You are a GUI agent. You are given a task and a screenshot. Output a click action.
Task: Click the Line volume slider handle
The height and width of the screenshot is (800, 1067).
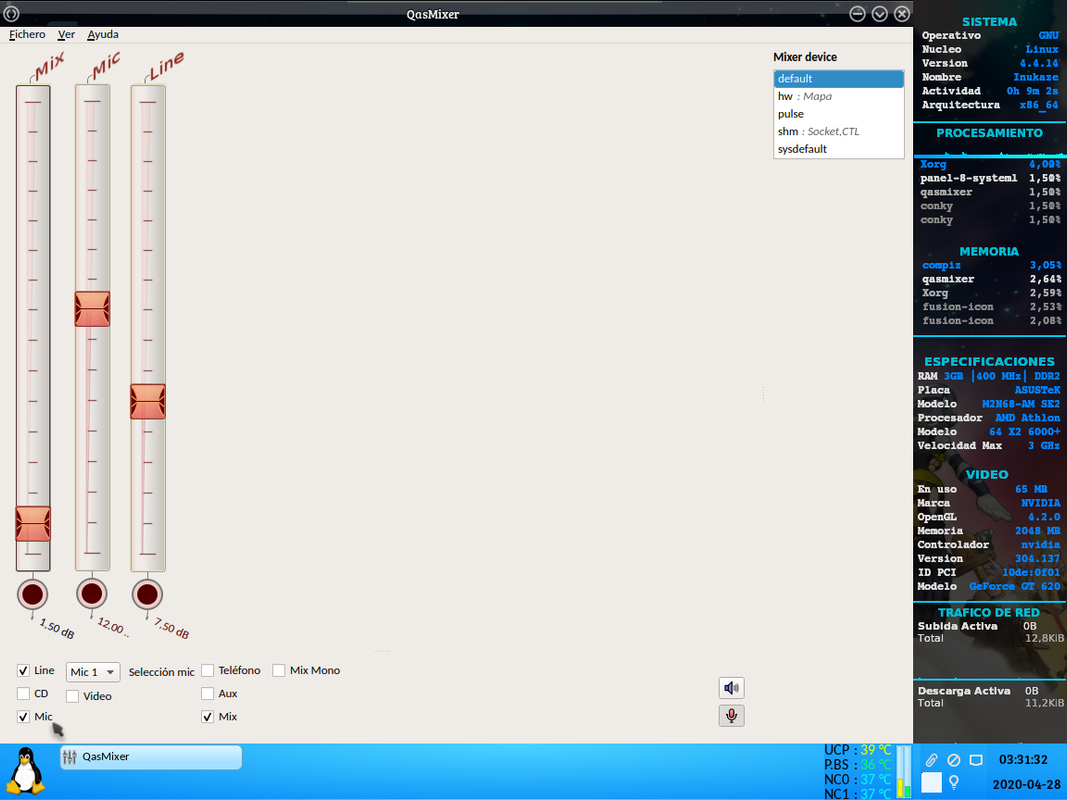coord(148,401)
